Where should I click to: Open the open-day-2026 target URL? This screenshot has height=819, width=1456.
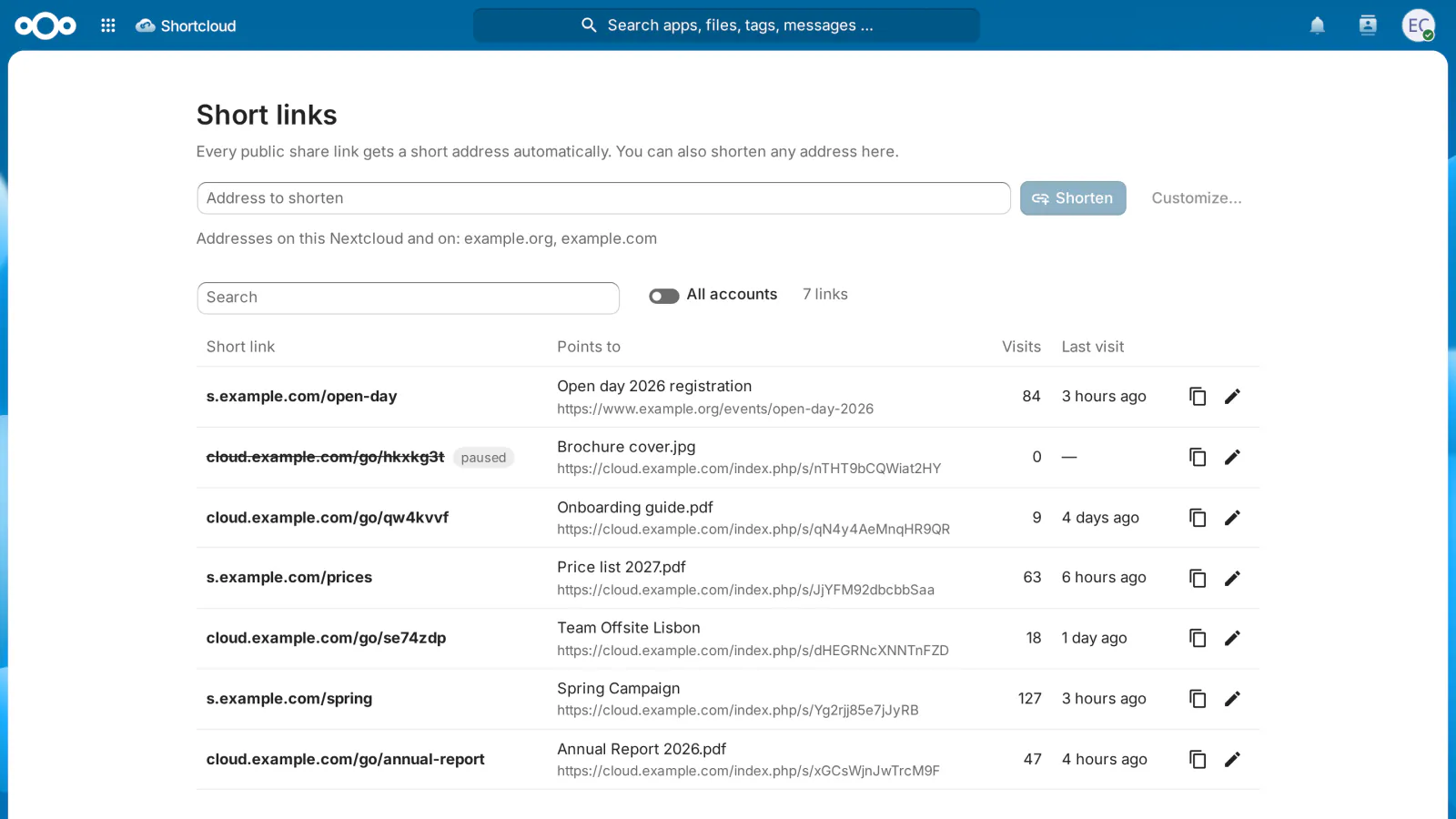point(715,409)
